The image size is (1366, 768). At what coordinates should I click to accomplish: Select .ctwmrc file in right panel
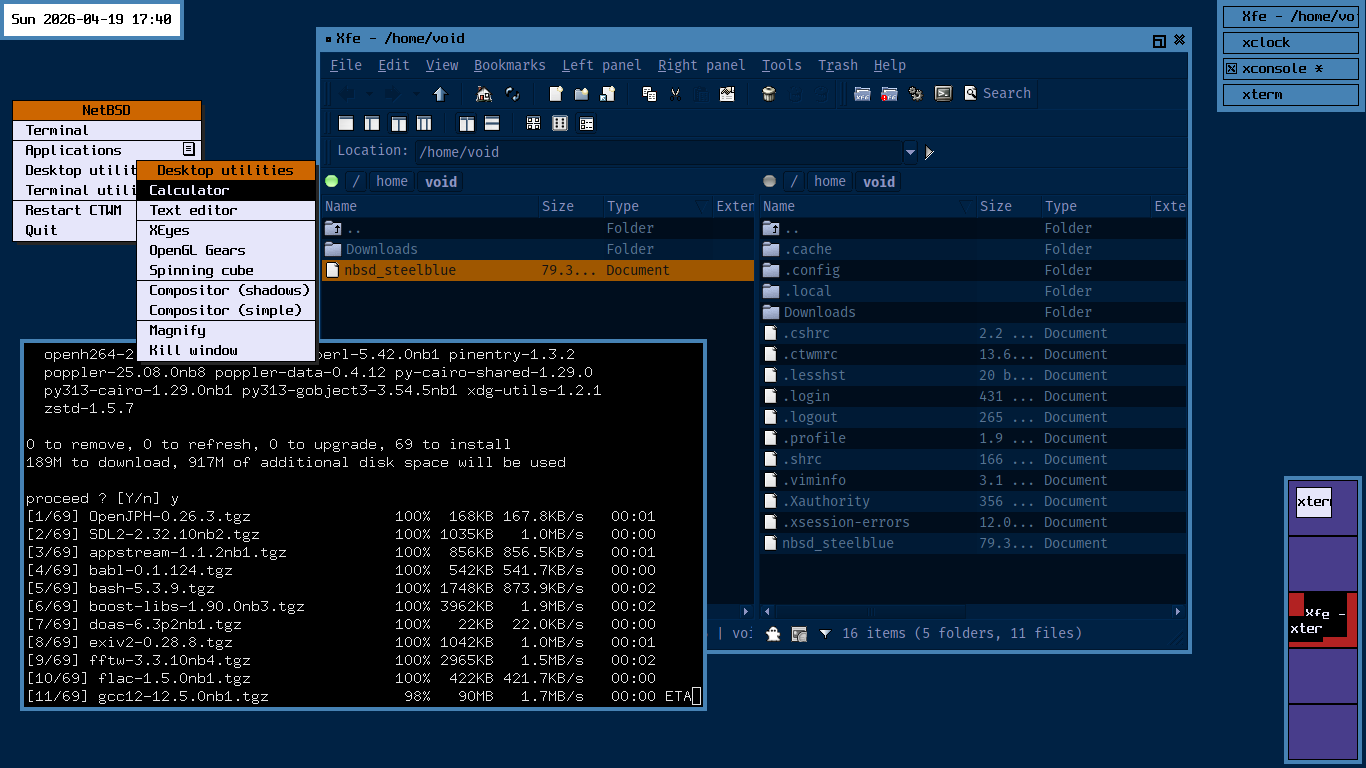click(x=809, y=354)
